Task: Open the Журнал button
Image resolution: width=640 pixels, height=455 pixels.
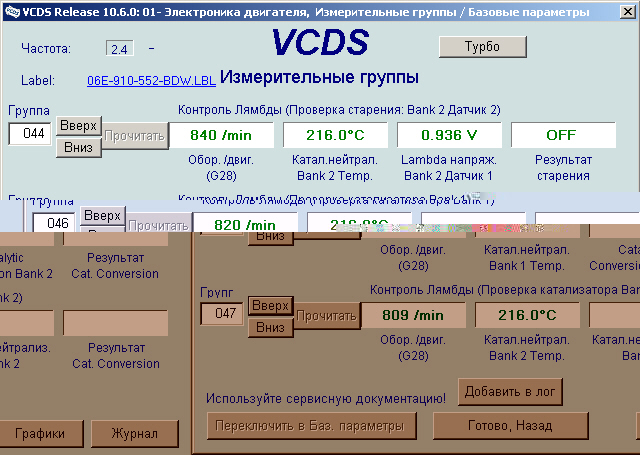Action: pyautogui.click(x=135, y=433)
